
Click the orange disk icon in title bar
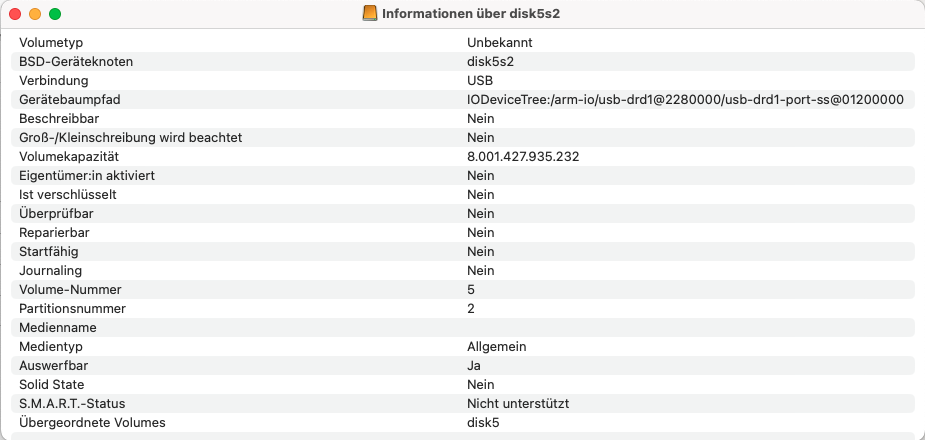pyautogui.click(x=370, y=14)
